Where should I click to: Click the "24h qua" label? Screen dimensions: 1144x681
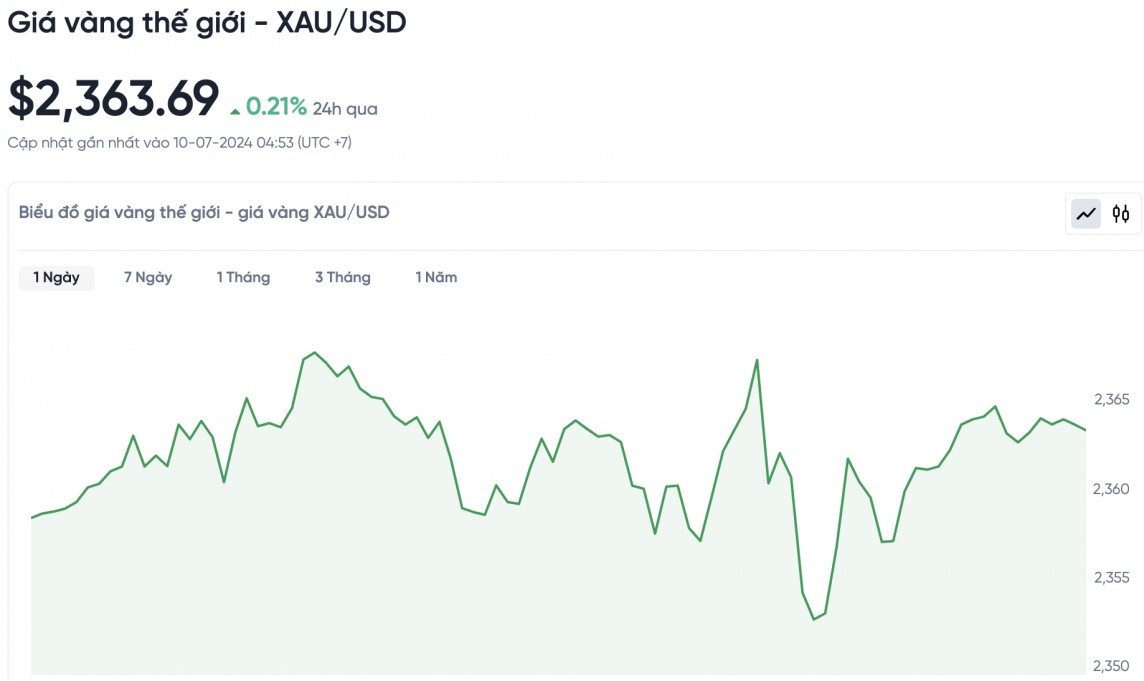point(345,108)
